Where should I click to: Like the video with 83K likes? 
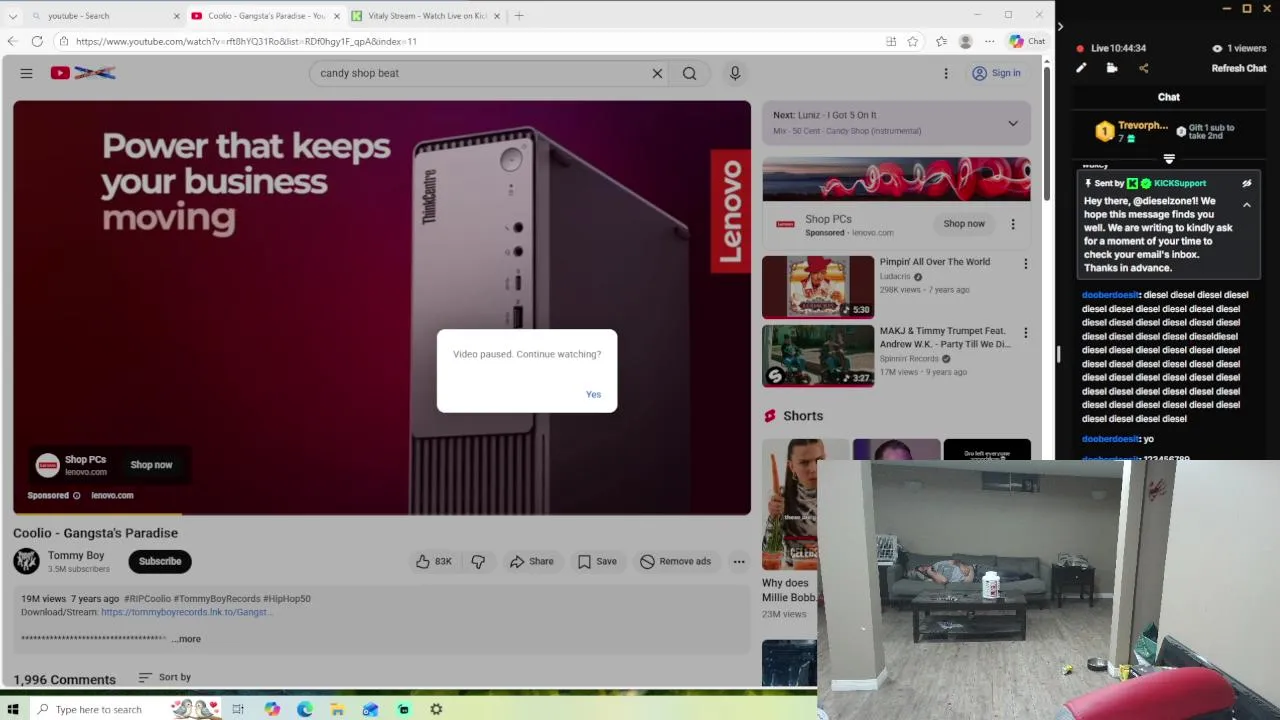tap(434, 561)
